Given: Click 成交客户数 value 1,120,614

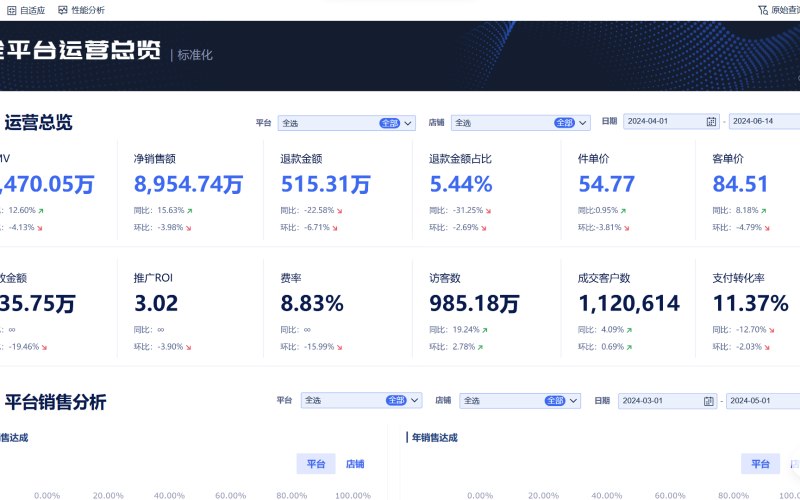Looking at the screenshot, I should (629, 304).
